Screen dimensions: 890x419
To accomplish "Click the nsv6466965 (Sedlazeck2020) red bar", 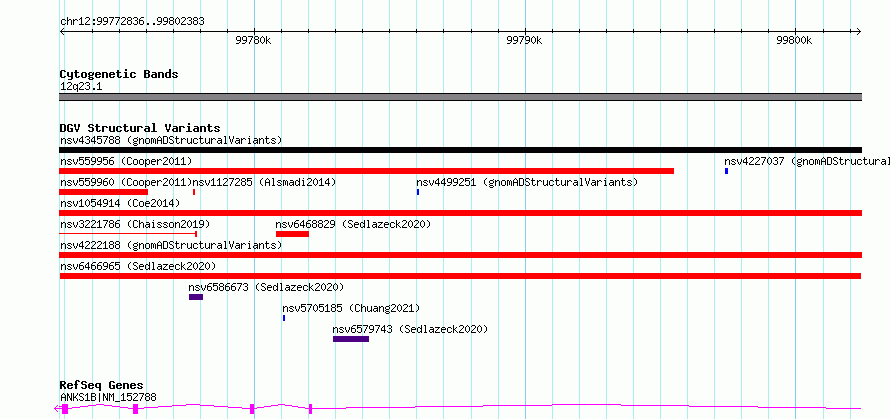I will [x=460, y=276].
